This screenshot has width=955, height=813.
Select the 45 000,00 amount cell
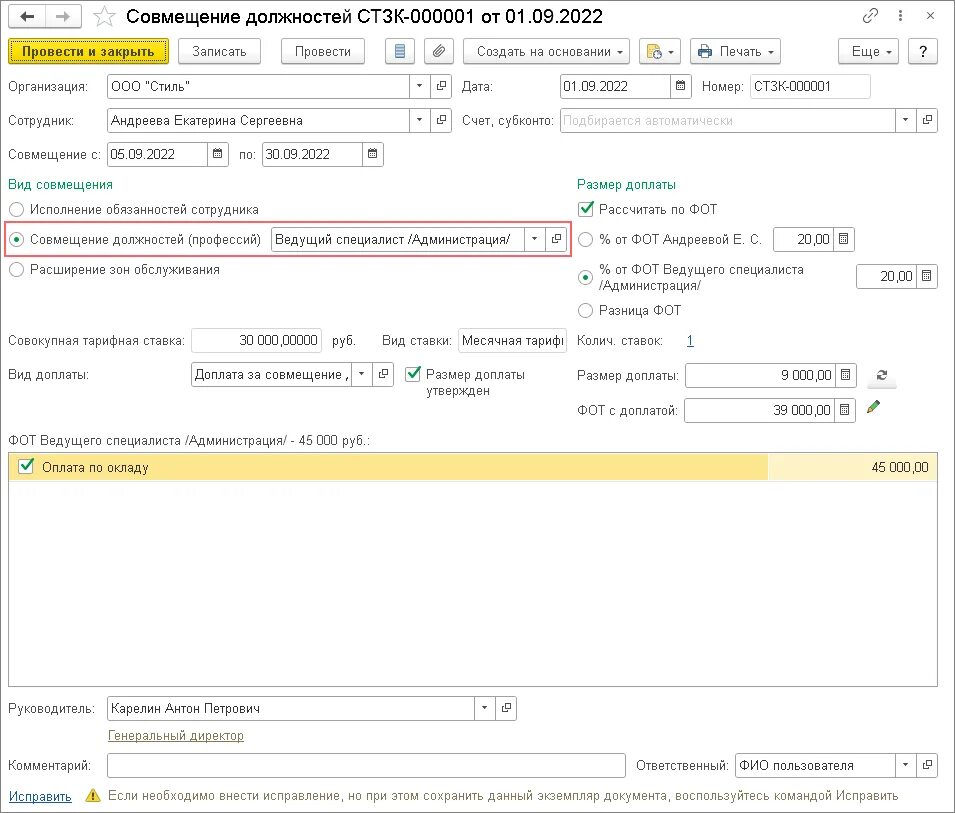(x=852, y=467)
